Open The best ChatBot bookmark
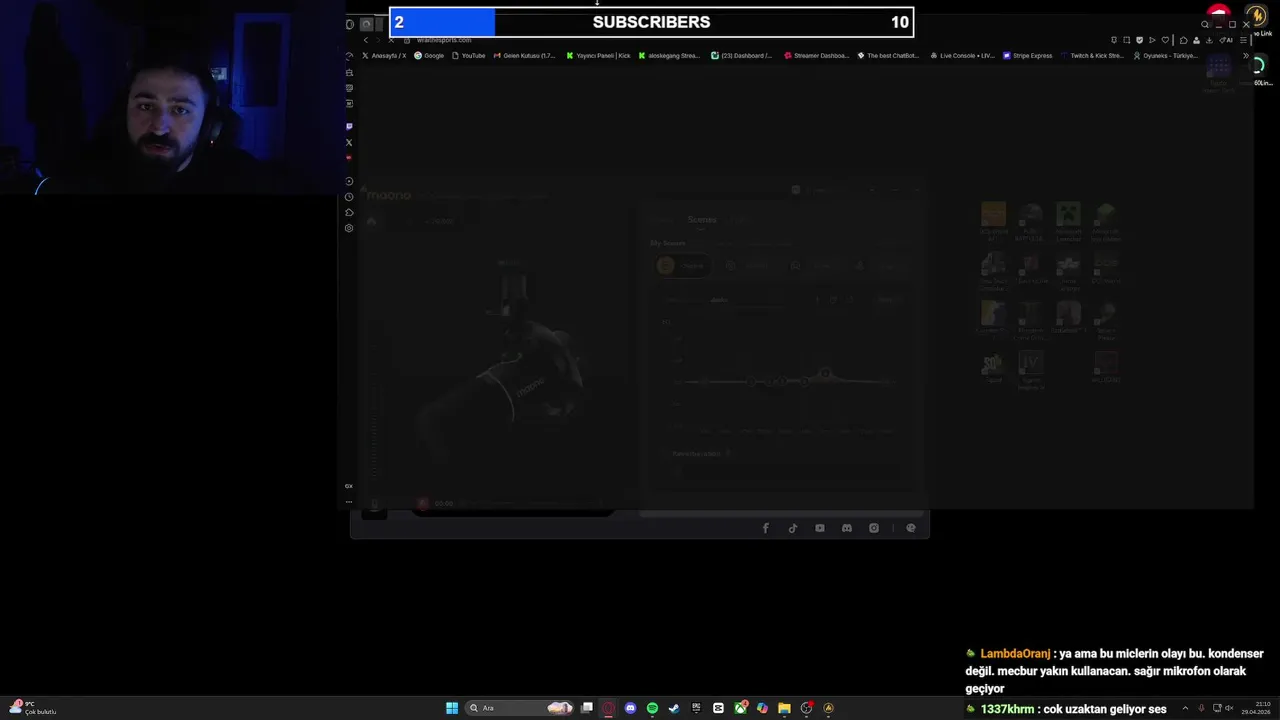Screen dimensions: 1280x720 click(x=888, y=56)
